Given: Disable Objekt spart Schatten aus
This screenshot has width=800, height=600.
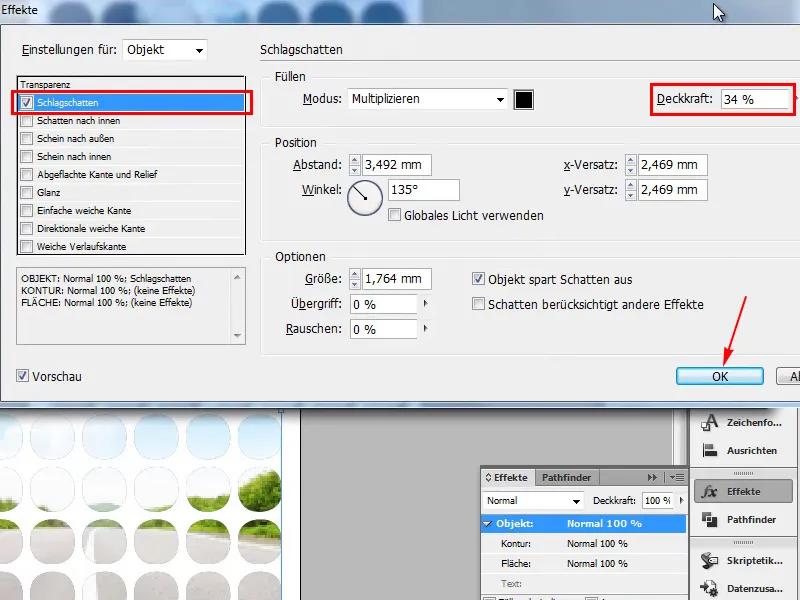Looking at the screenshot, I should (x=477, y=280).
